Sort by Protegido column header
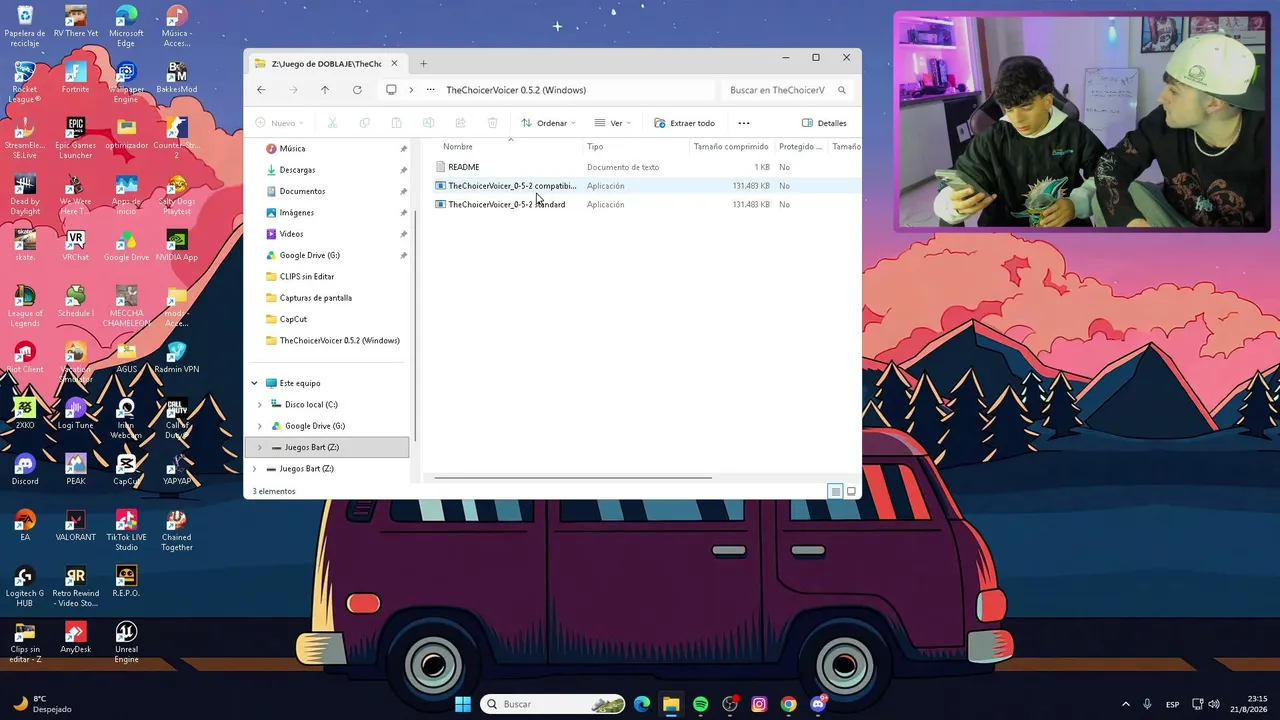 pos(800,147)
